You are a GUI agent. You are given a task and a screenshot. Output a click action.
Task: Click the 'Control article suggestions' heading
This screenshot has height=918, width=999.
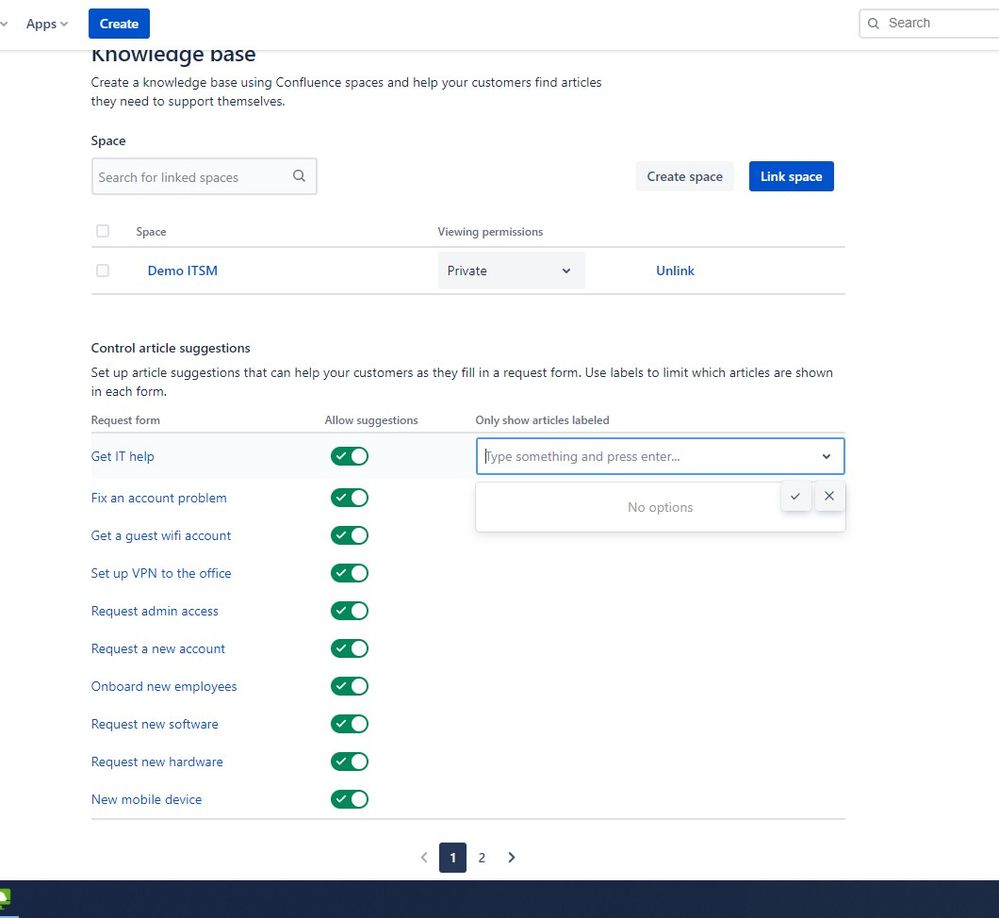[x=170, y=348]
